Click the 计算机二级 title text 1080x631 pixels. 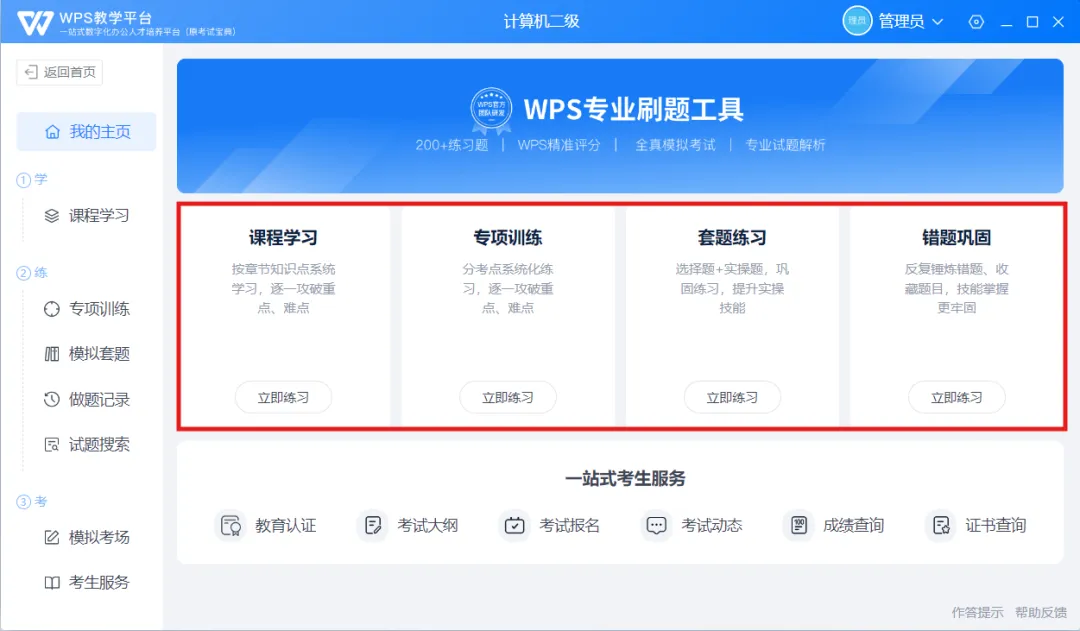[x=541, y=21]
